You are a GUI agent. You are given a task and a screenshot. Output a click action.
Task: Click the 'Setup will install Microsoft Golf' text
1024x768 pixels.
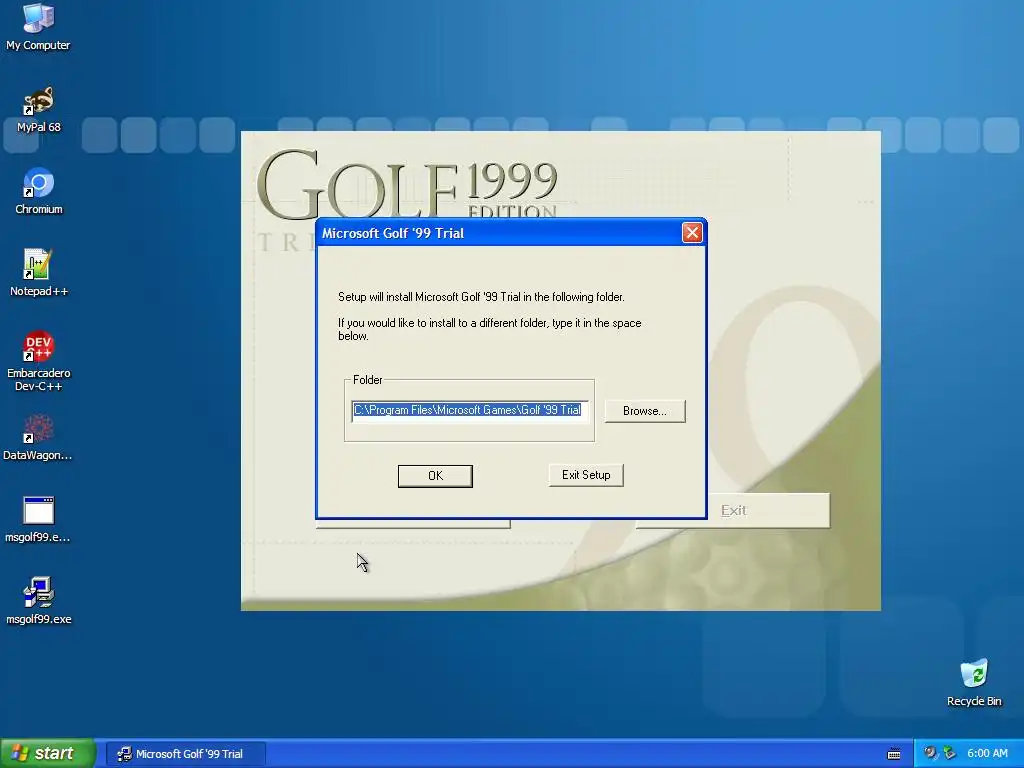(x=481, y=297)
